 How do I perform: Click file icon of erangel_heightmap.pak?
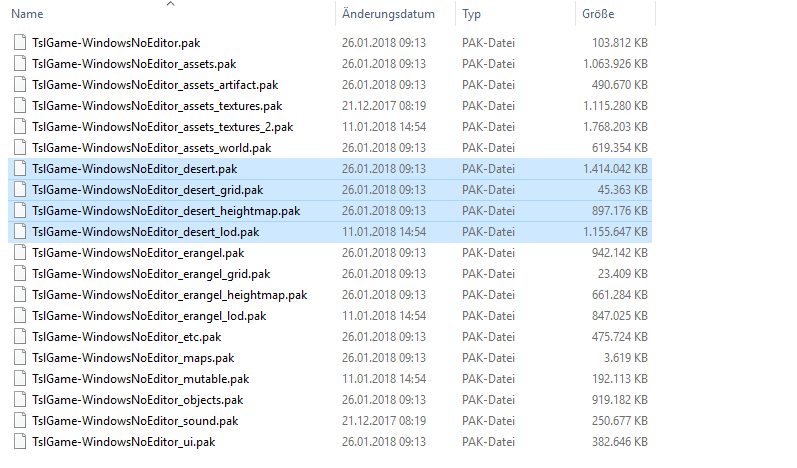tap(20, 295)
